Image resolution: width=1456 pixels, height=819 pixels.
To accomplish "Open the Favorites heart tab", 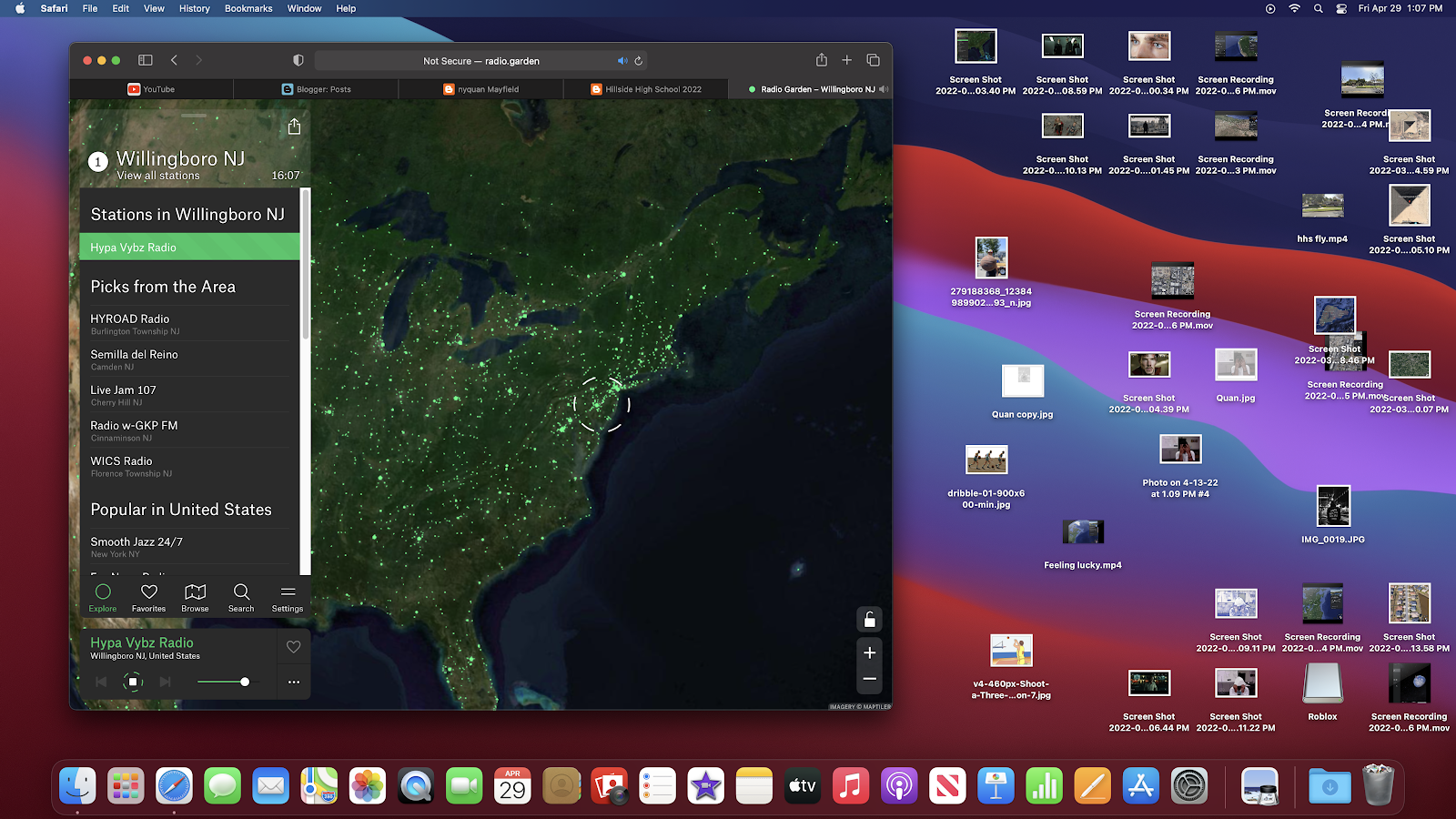I will point(148,598).
